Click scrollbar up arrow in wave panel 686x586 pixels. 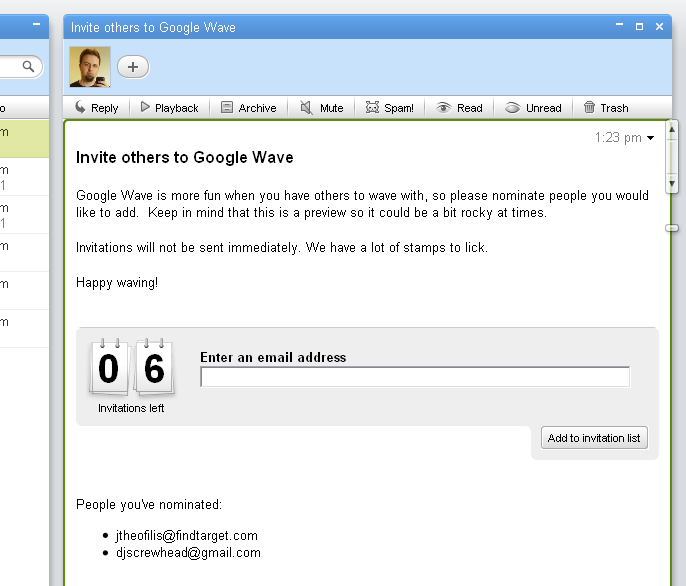pyautogui.click(x=672, y=130)
